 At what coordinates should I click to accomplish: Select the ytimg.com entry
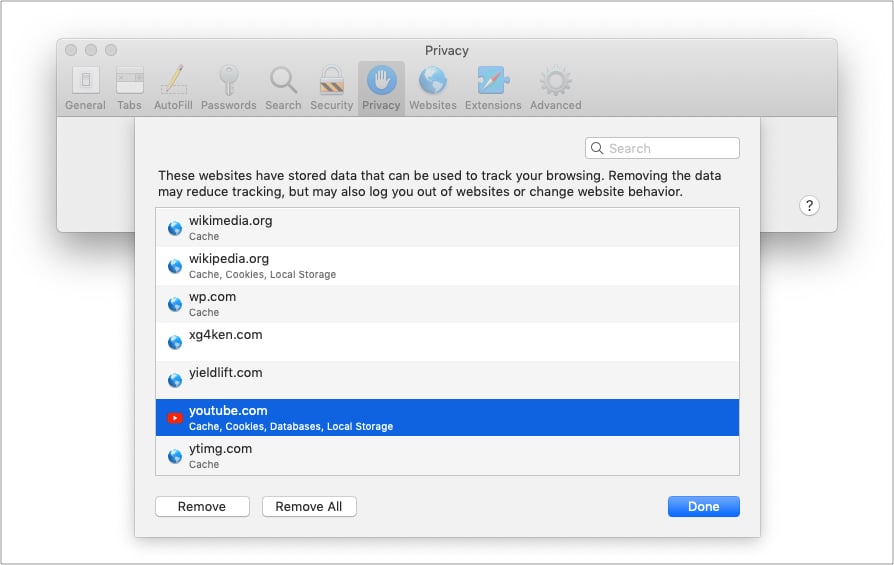(448, 456)
